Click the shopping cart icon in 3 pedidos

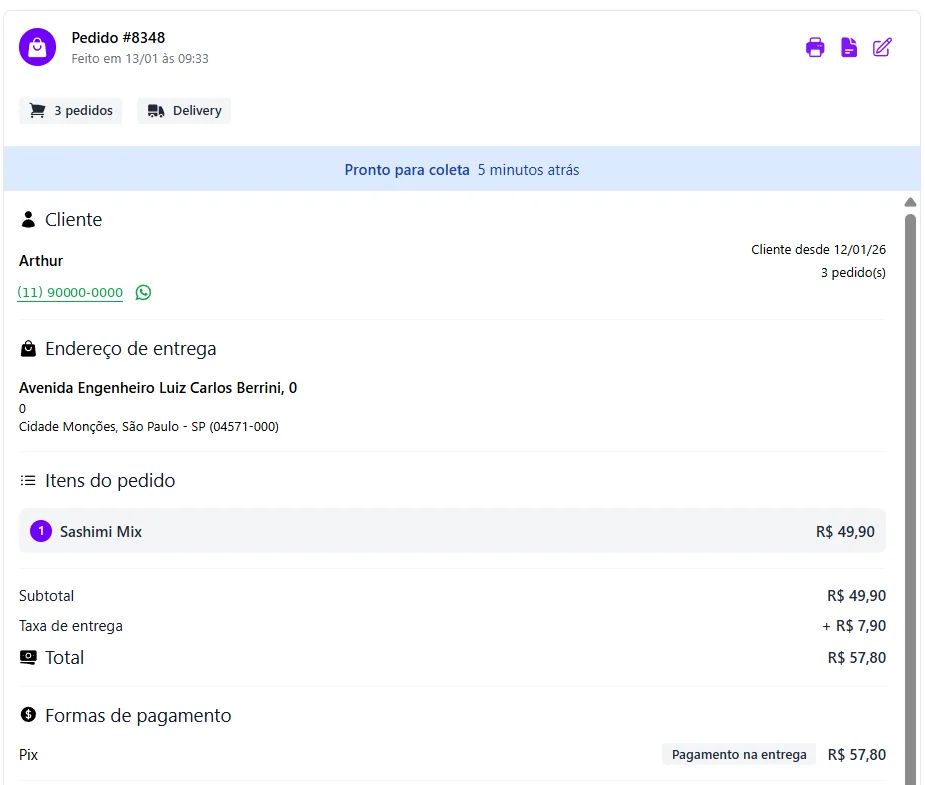pyautogui.click(x=37, y=110)
